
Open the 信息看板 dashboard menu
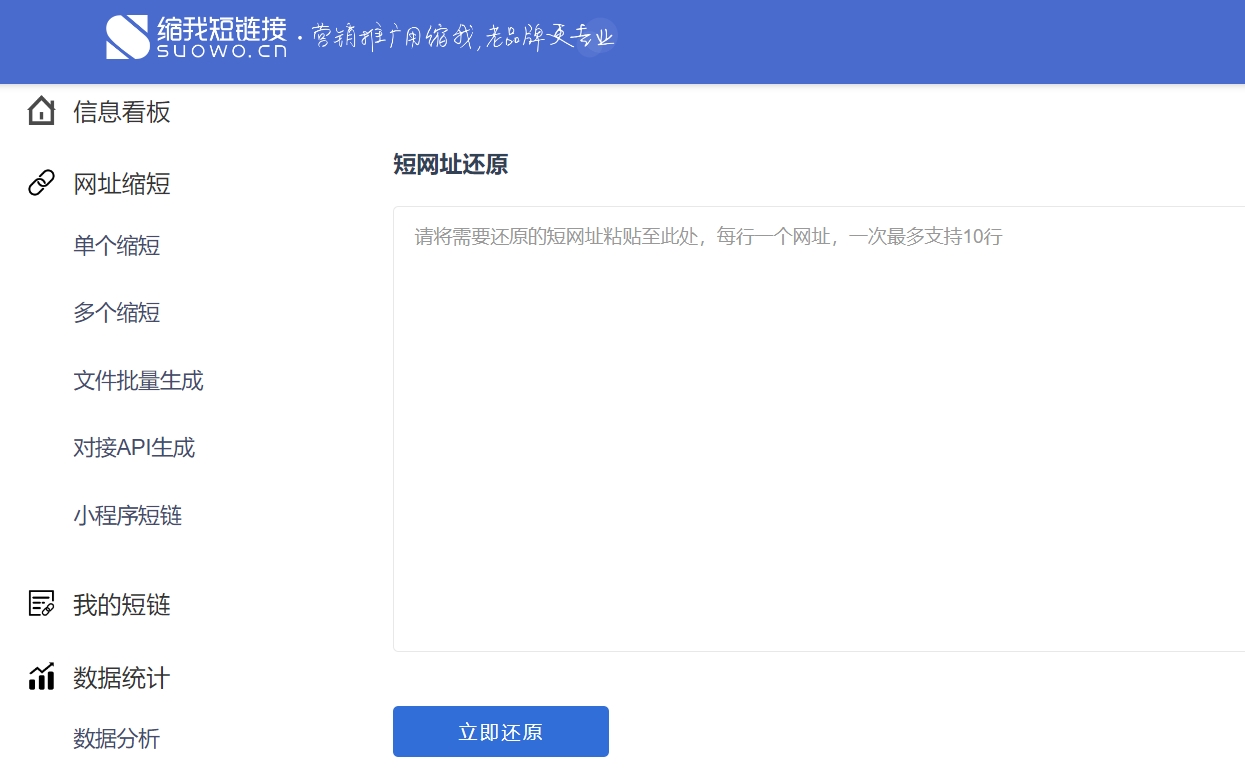[x=121, y=112]
